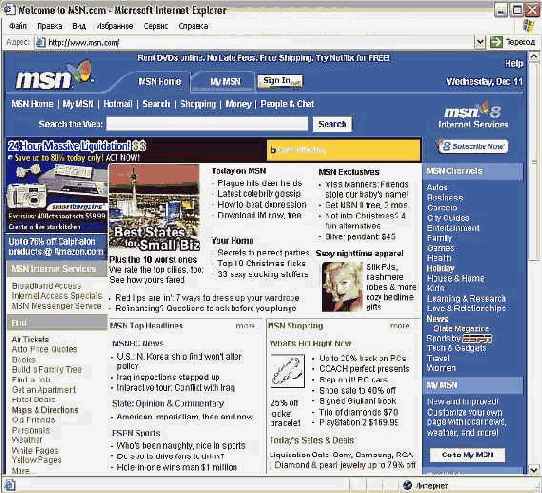Click the page icon in address bar
542x493 pixels.
pos(41,43)
